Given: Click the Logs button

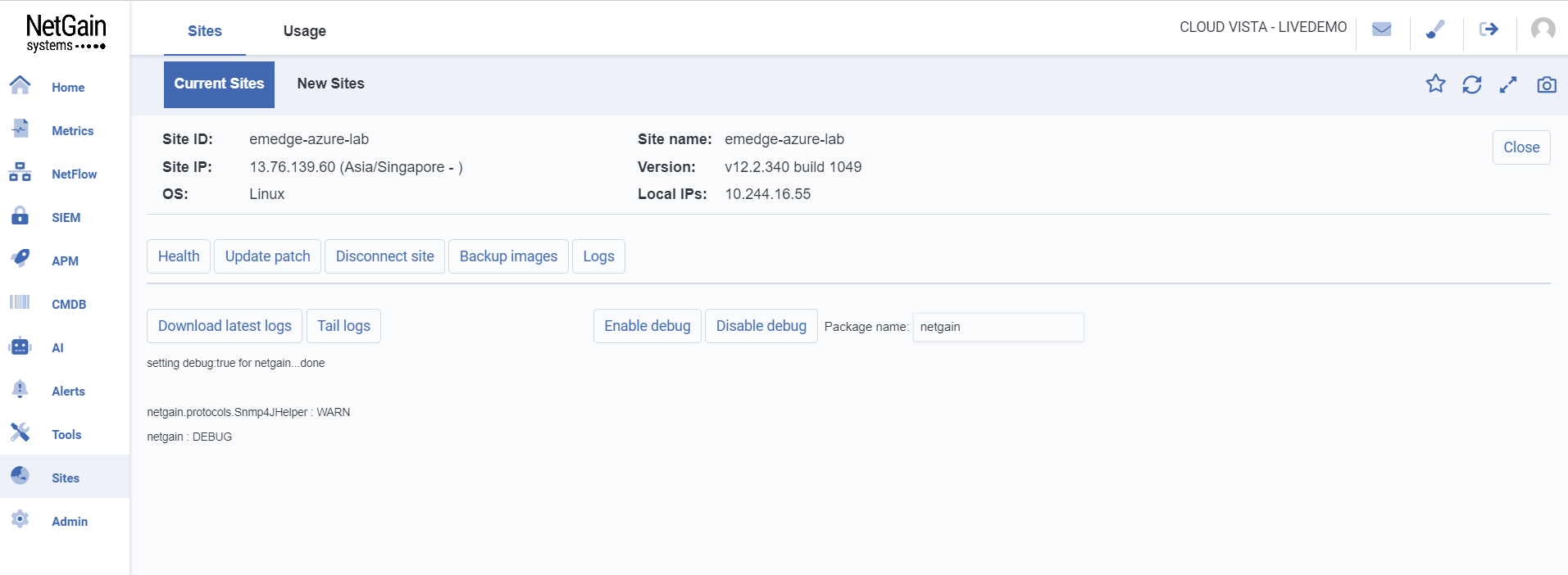Looking at the screenshot, I should [x=598, y=256].
